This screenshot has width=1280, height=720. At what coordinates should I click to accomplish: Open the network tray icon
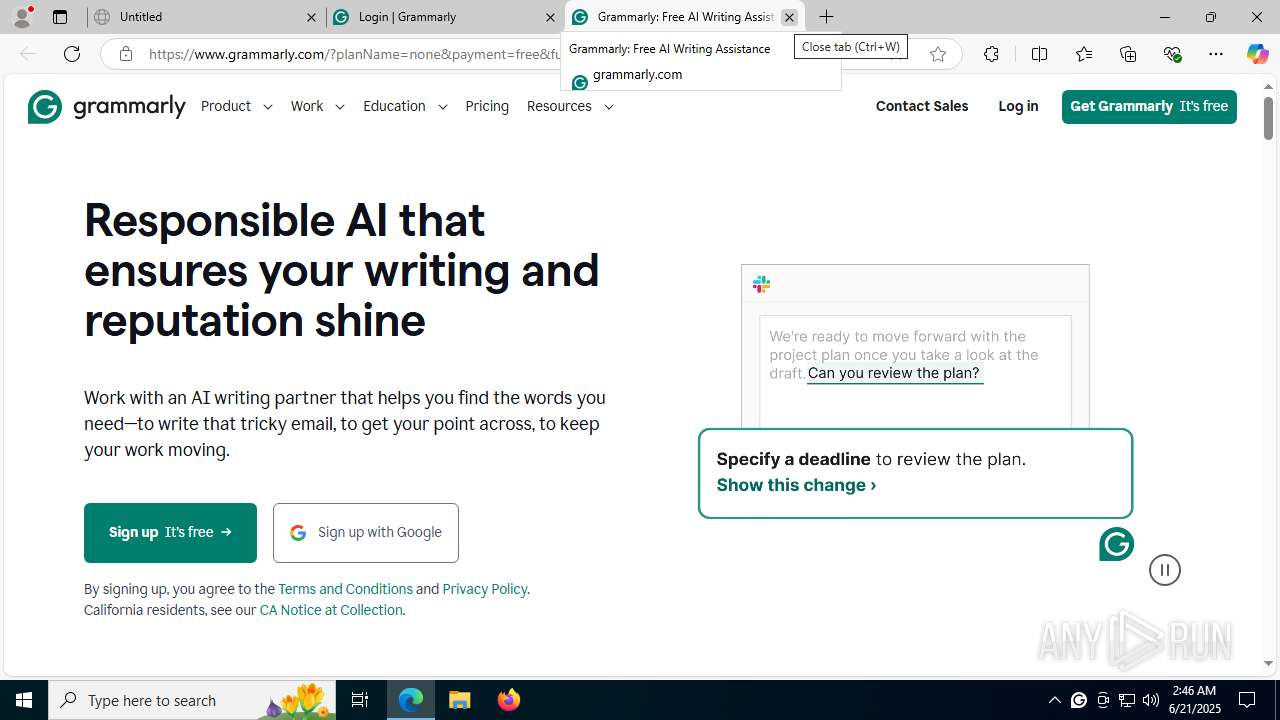tap(1126, 700)
